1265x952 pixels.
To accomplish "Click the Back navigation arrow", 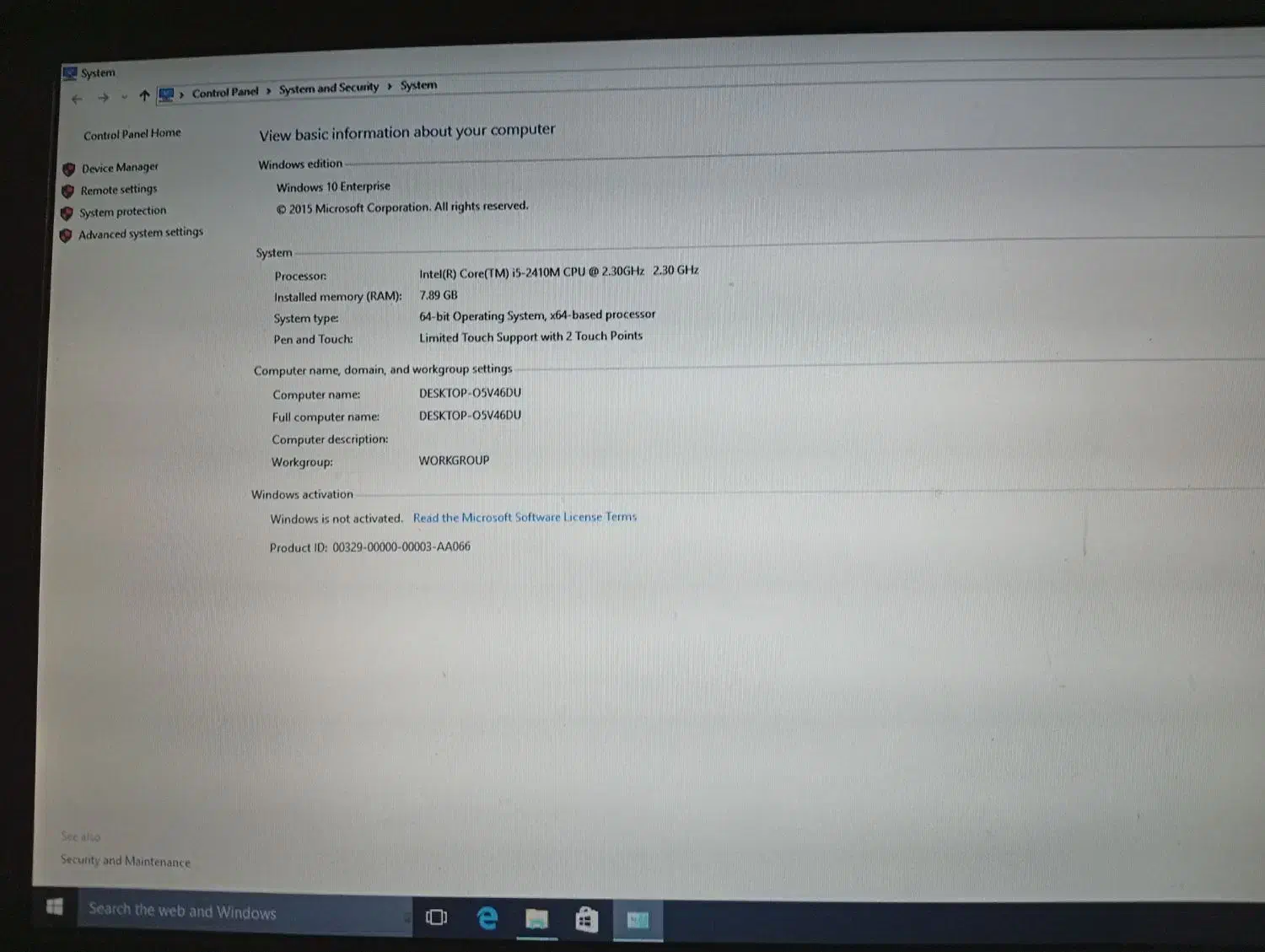I will (x=78, y=99).
